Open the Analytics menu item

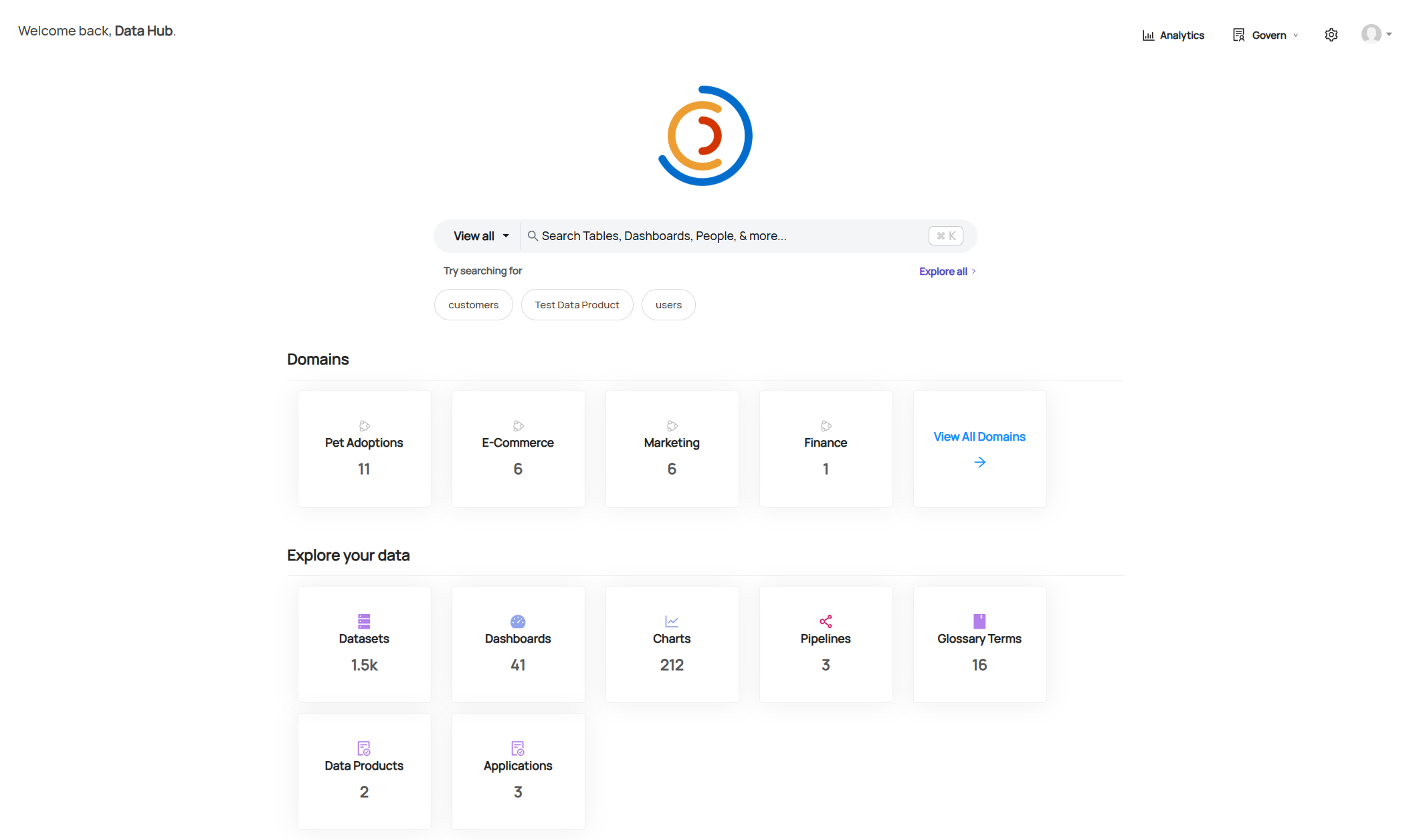(1173, 35)
